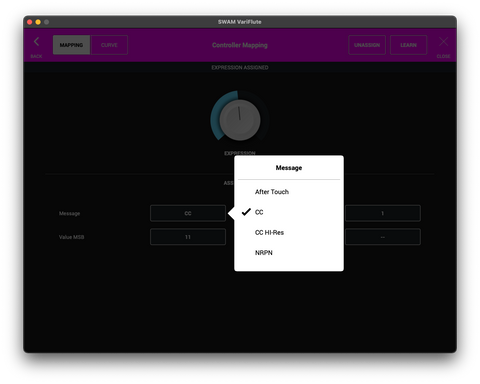Switch to the Curve tab

click(x=109, y=45)
